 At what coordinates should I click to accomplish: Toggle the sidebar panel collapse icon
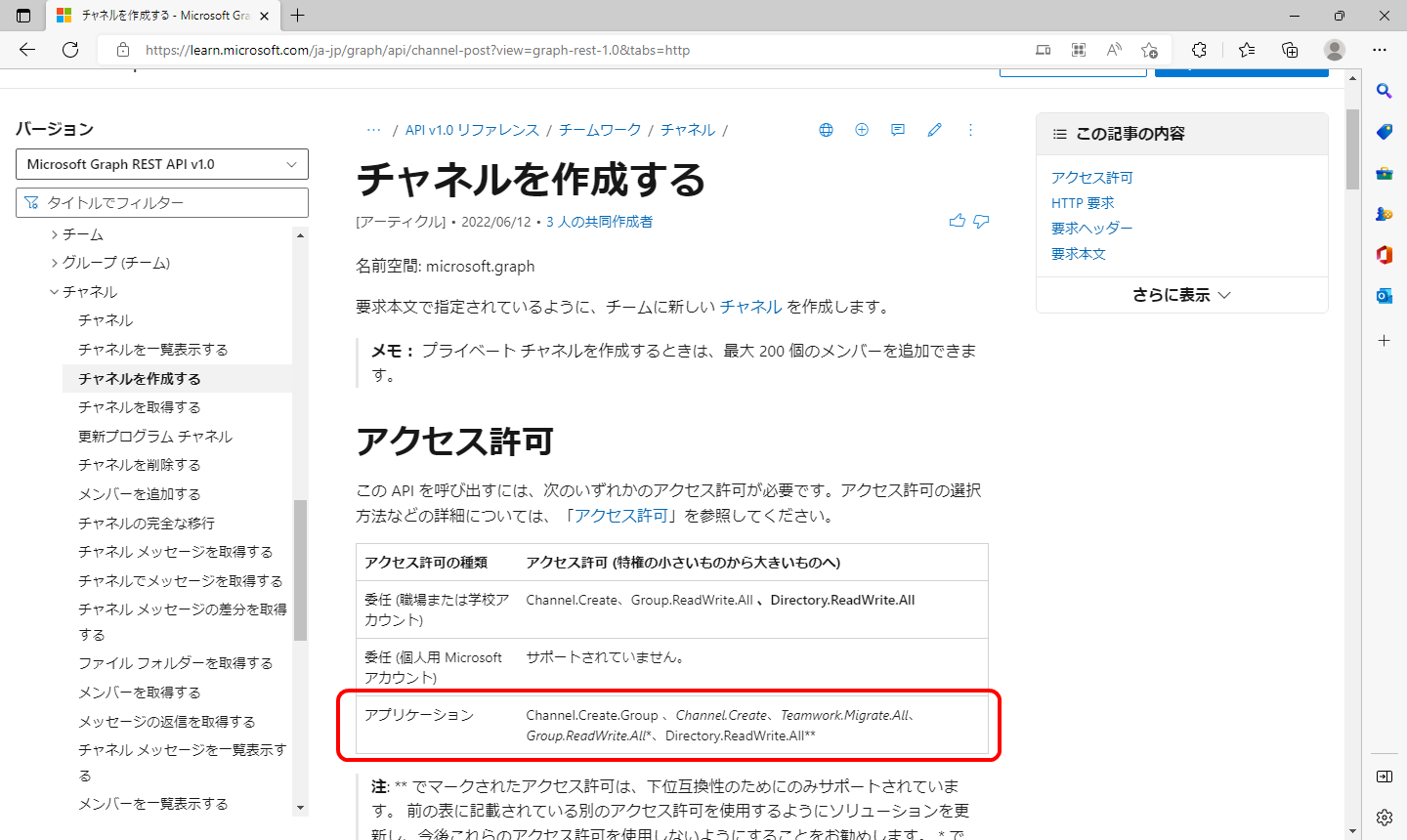(x=1385, y=777)
